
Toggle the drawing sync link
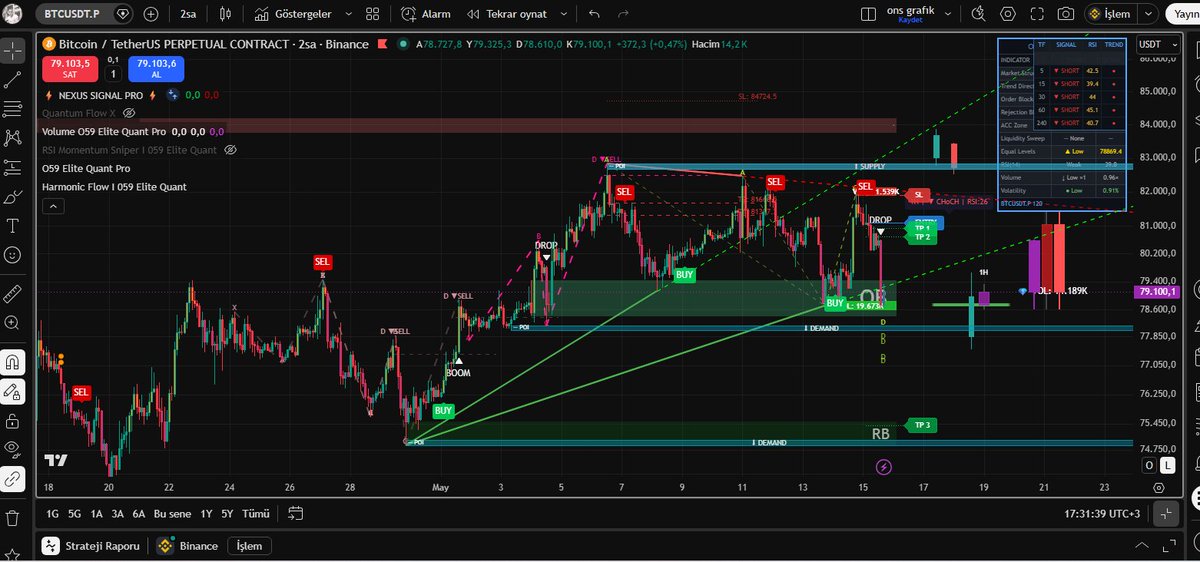click(13, 479)
